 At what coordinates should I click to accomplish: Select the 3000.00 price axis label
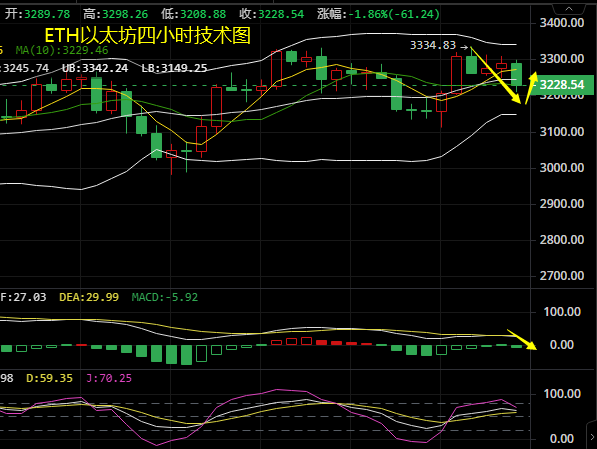click(562, 168)
